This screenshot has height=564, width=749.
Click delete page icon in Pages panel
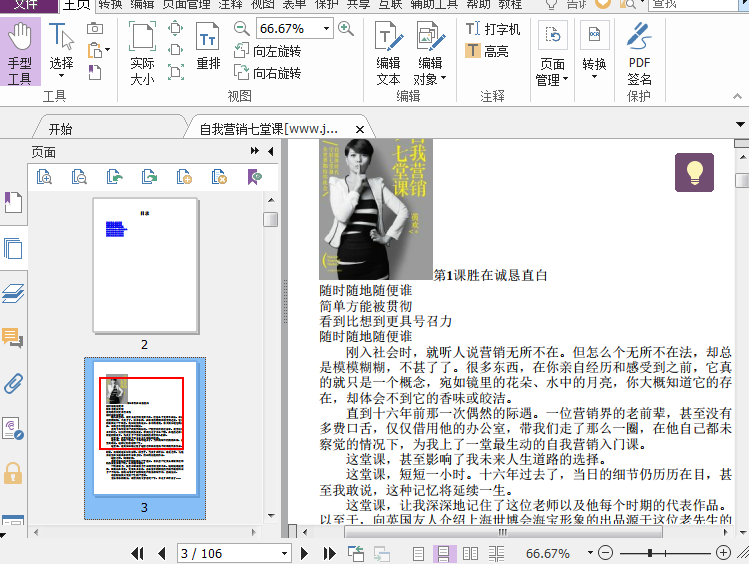pos(219,177)
